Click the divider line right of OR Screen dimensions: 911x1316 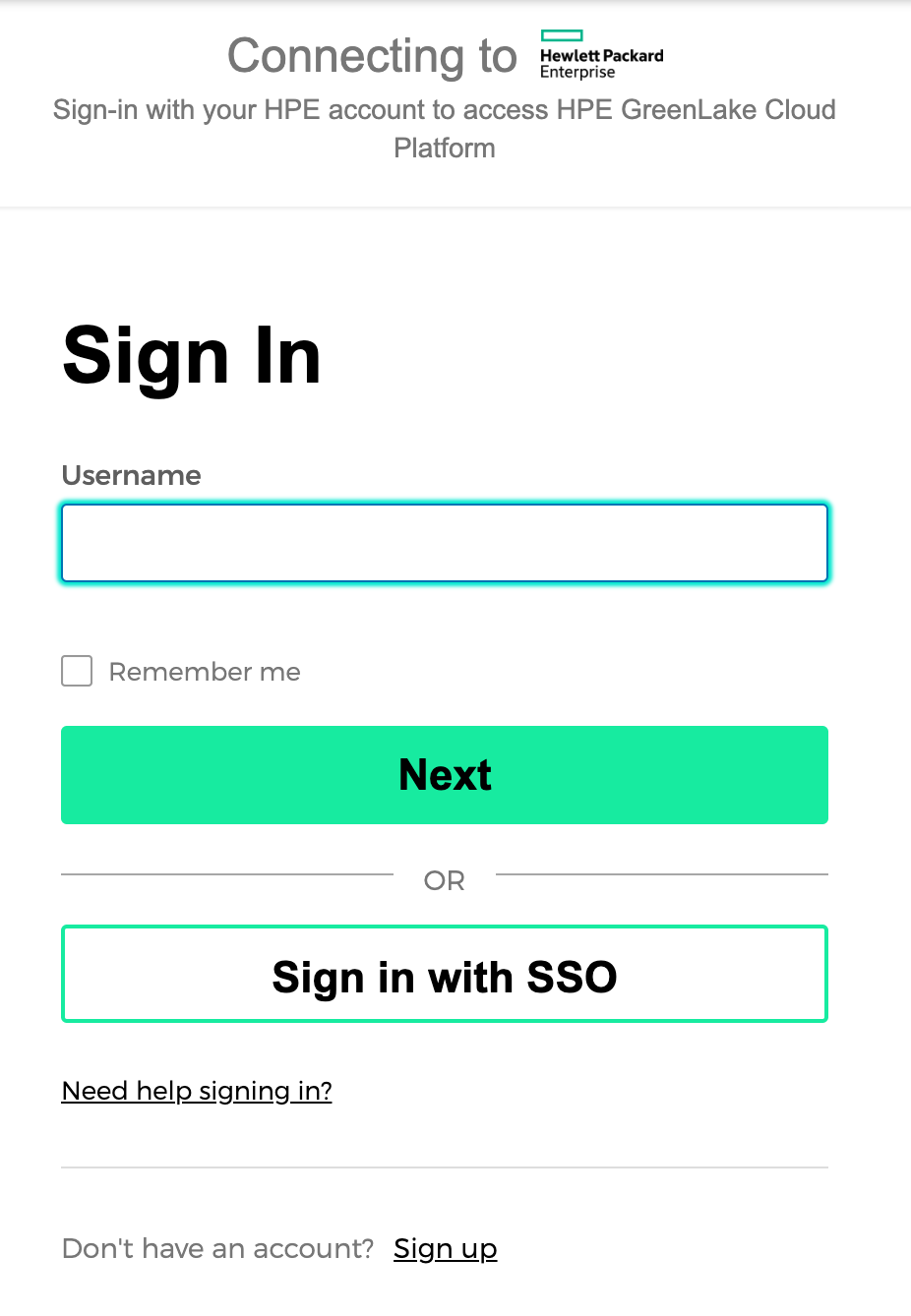click(661, 873)
